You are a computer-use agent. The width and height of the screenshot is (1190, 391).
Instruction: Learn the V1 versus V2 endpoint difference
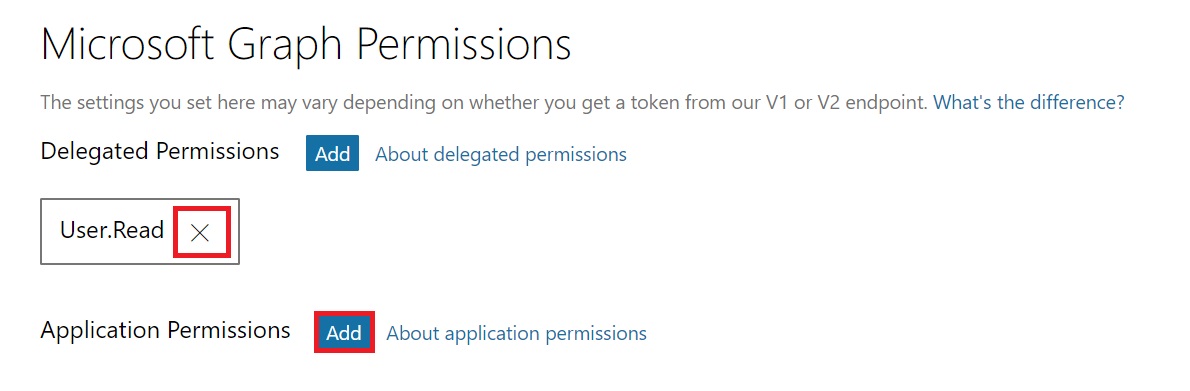coord(1028,102)
